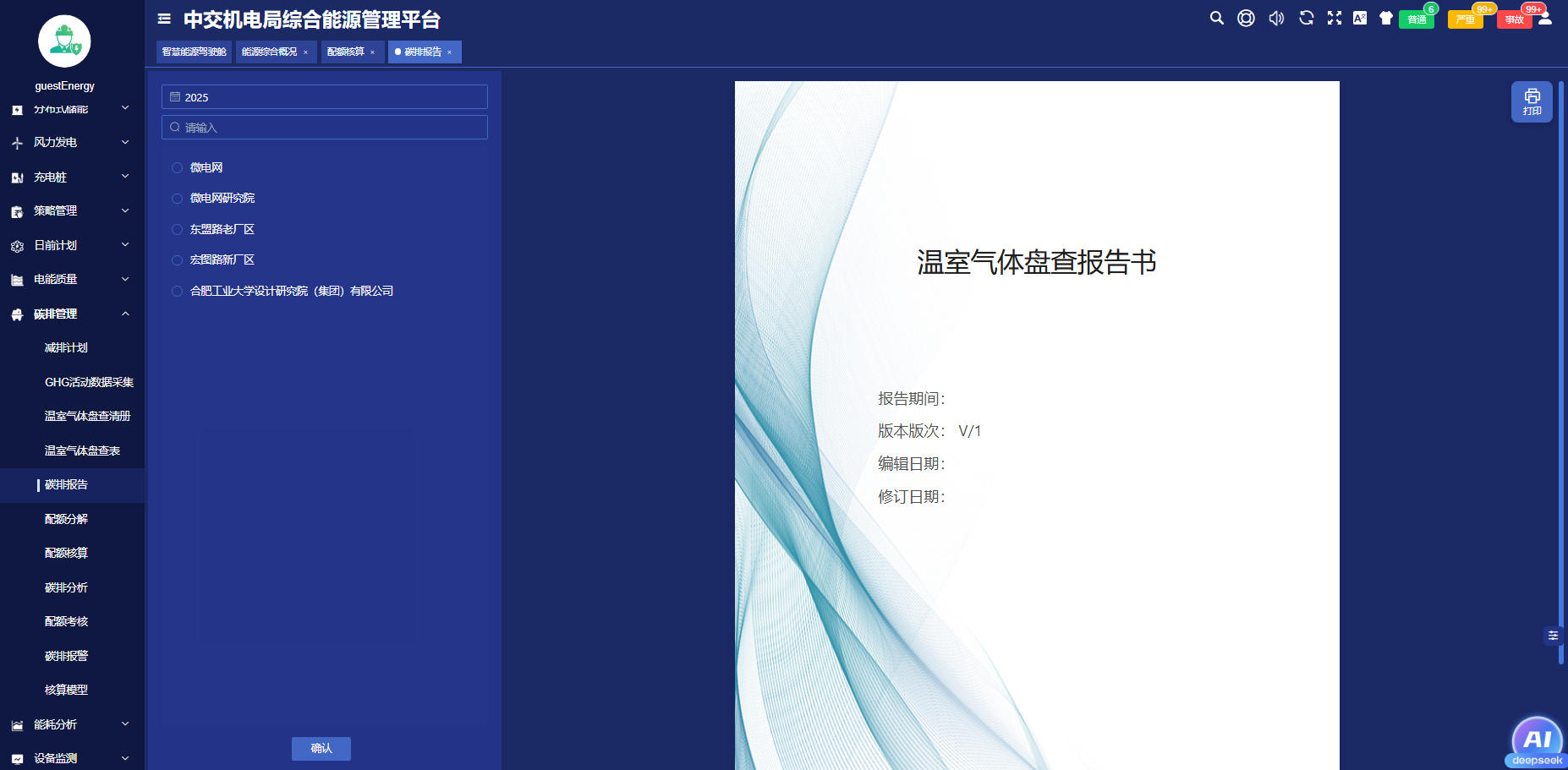Open the deepseek AI assistant

pyautogui.click(x=1537, y=741)
